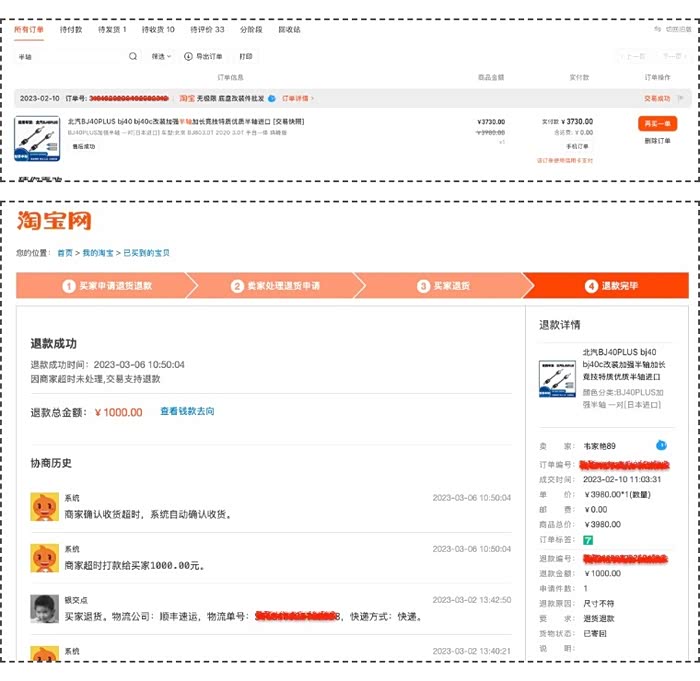Click the Taobao 淘宝网 logo
The height and width of the screenshot is (681, 700).
(x=54, y=221)
